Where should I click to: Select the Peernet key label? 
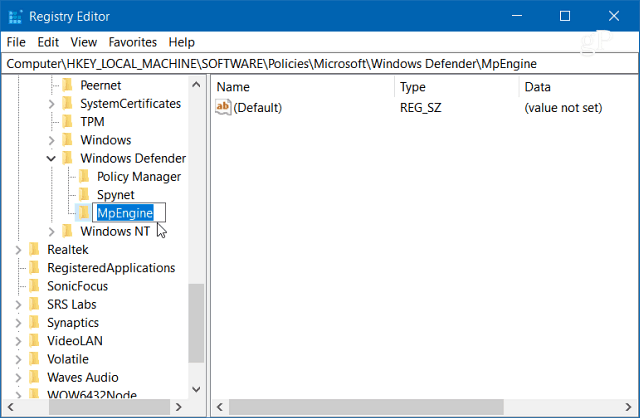tap(100, 85)
